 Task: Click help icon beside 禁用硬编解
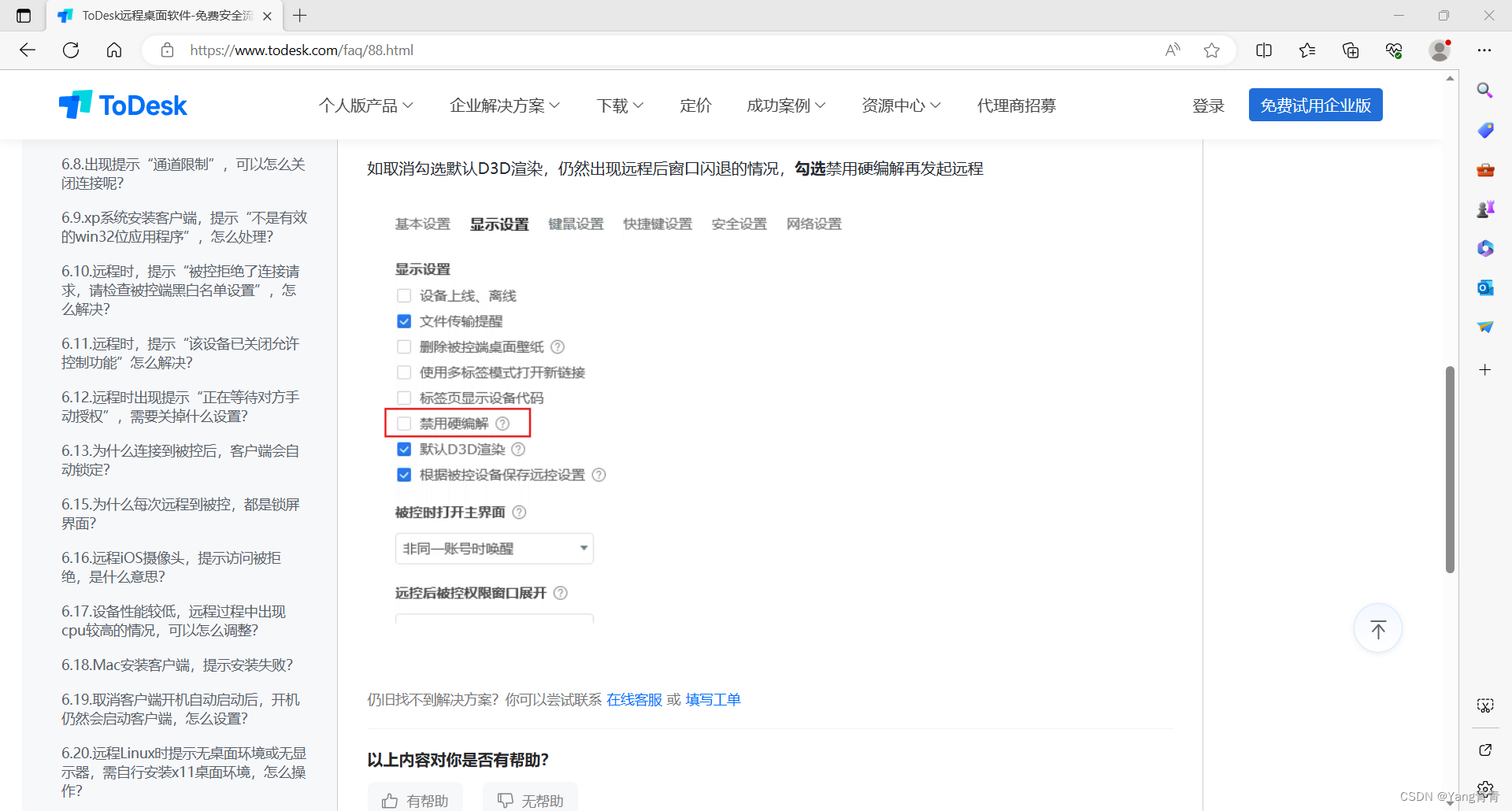(502, 424)
